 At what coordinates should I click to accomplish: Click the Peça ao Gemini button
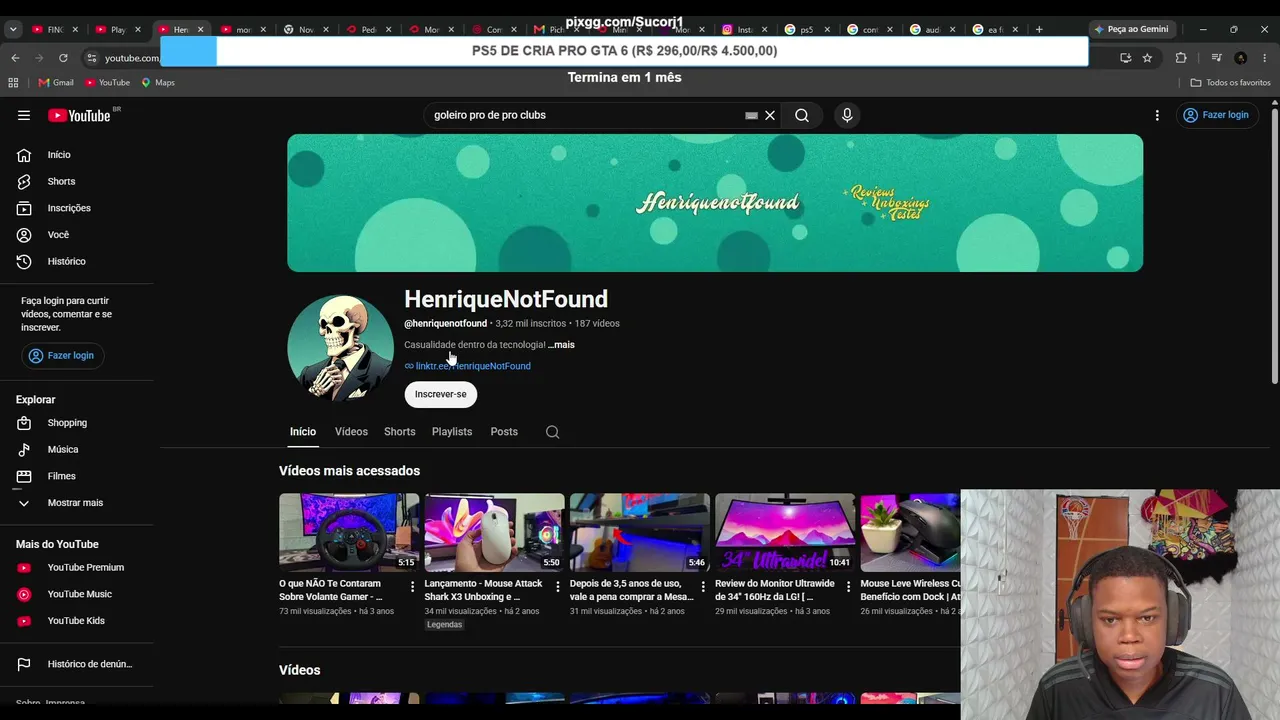(1132, 29)
